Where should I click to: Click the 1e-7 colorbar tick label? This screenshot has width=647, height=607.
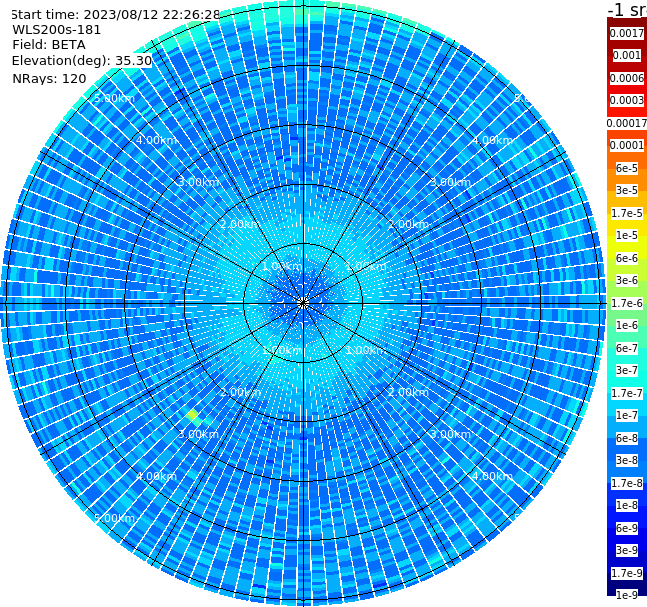(627, 415)
